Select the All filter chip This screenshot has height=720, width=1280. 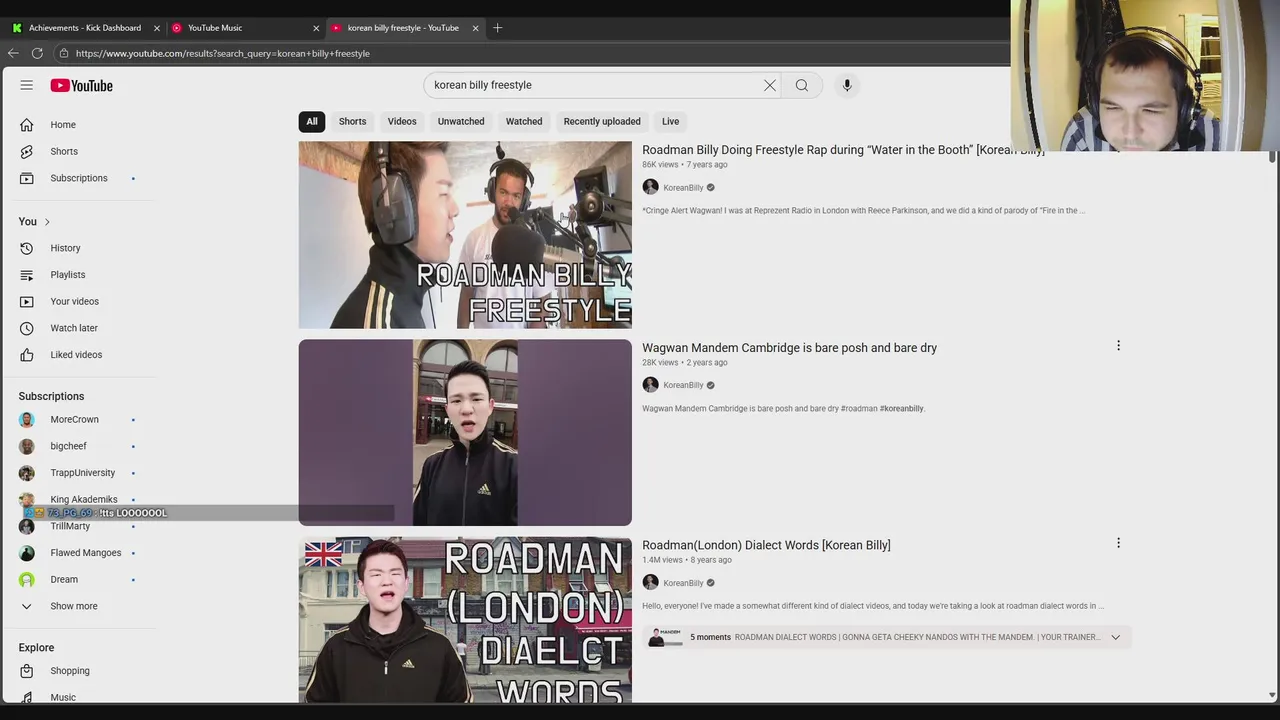click(x=312, y=122)
